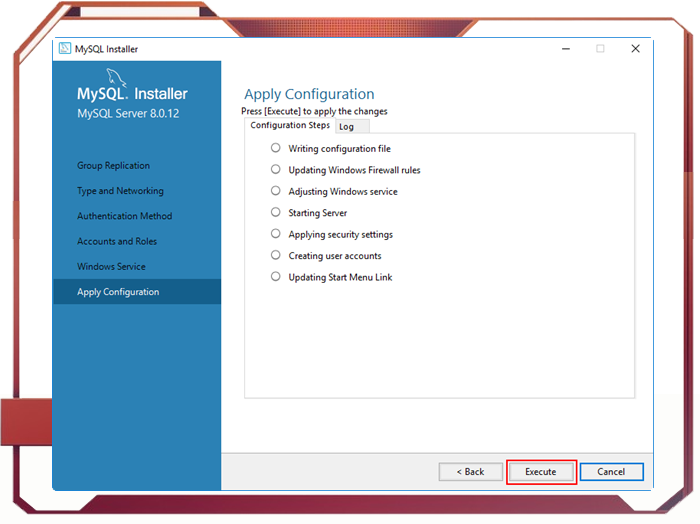
Task: Go back with the Back button
Action: tap(470, 472)
